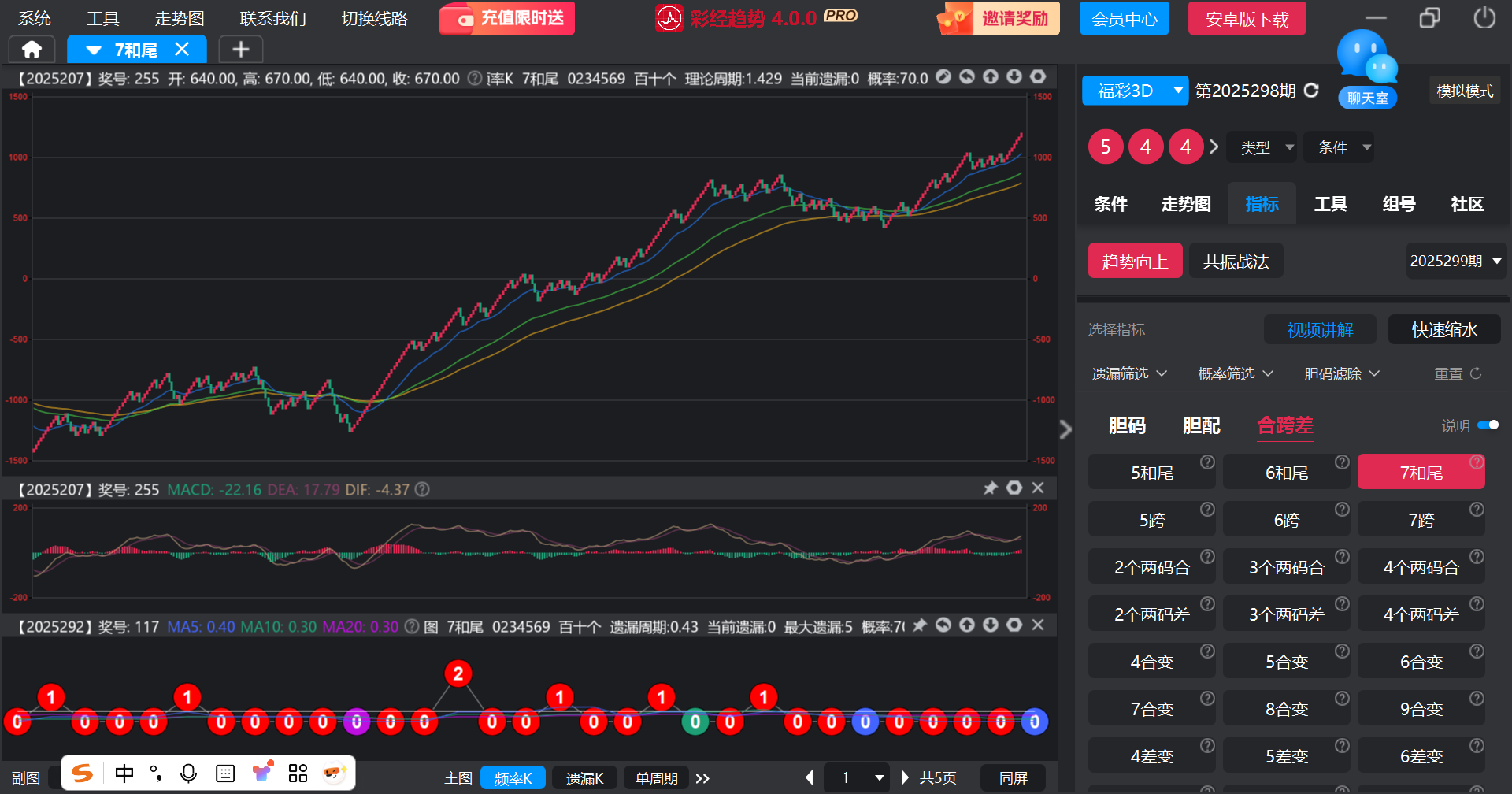Click the 会员中心 member center button
Viewport: 1512px width, 794px height.
click(x=1124, y=19)
